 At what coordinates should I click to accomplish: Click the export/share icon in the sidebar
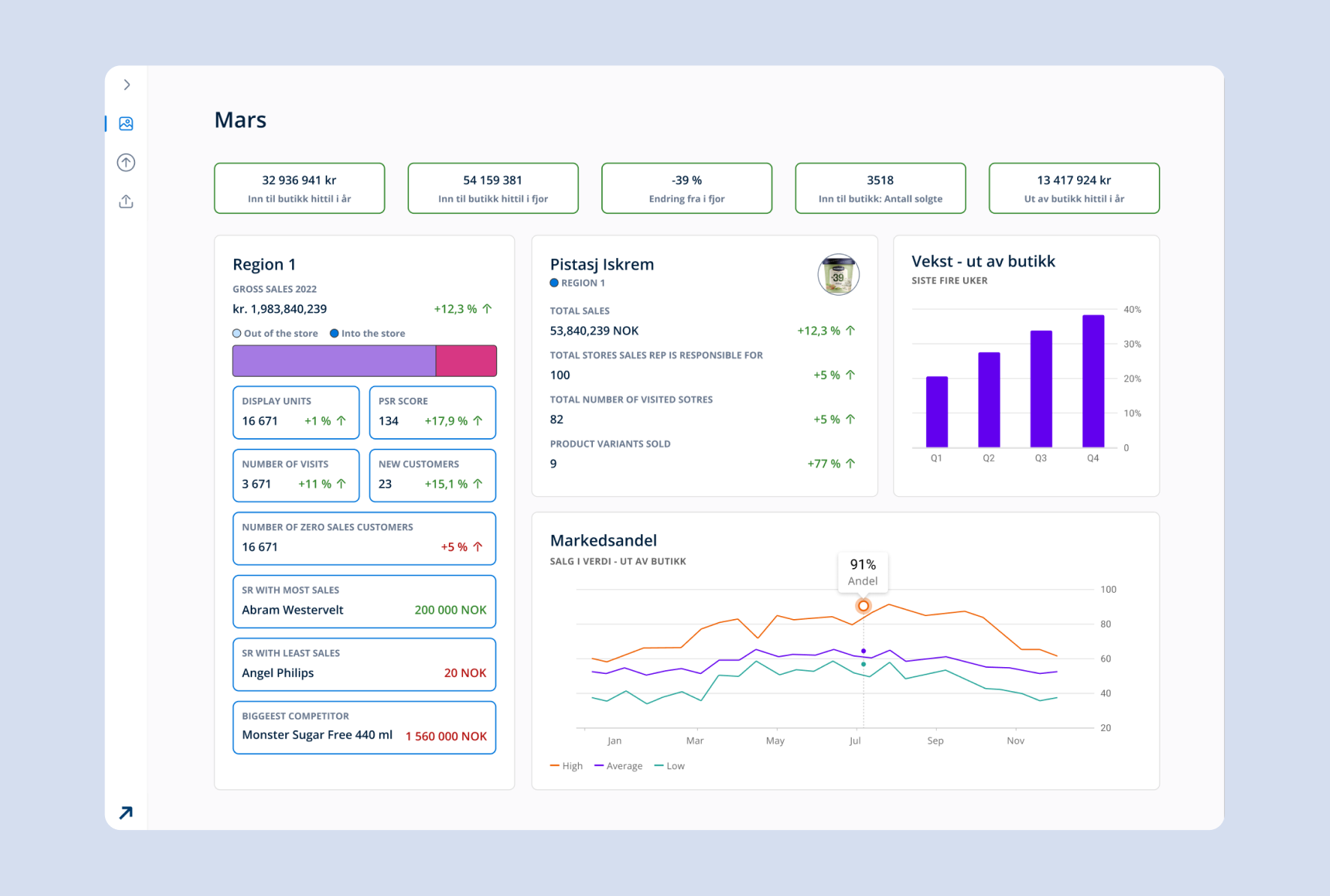point(125,201)
